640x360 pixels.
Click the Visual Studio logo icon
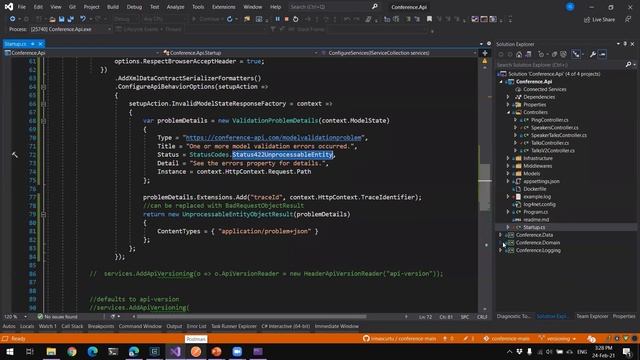(x=9, y=7)
